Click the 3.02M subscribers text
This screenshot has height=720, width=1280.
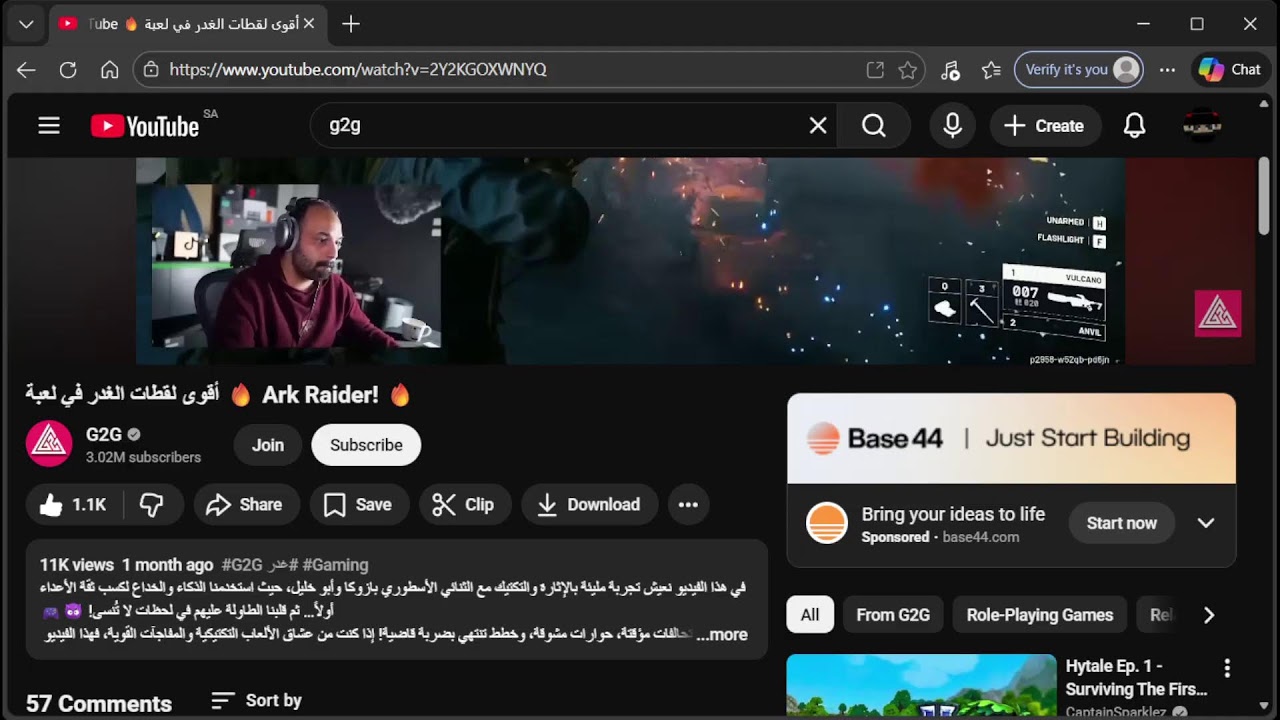coord(143,457)
